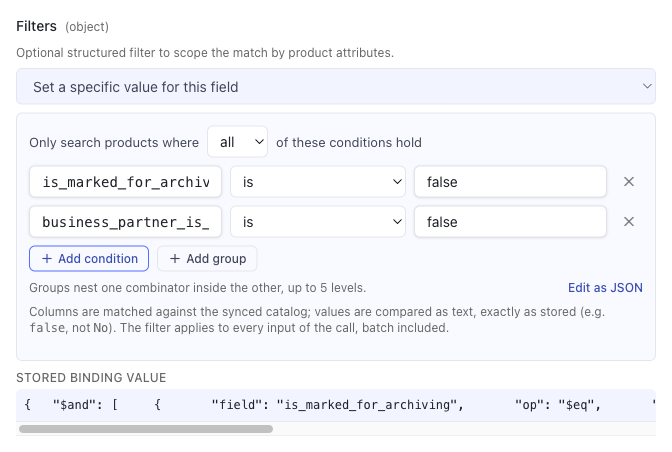Click the 'Optional structured filter' description text
The height and width of the screenshot is (452, 672).
pos(205,53)
